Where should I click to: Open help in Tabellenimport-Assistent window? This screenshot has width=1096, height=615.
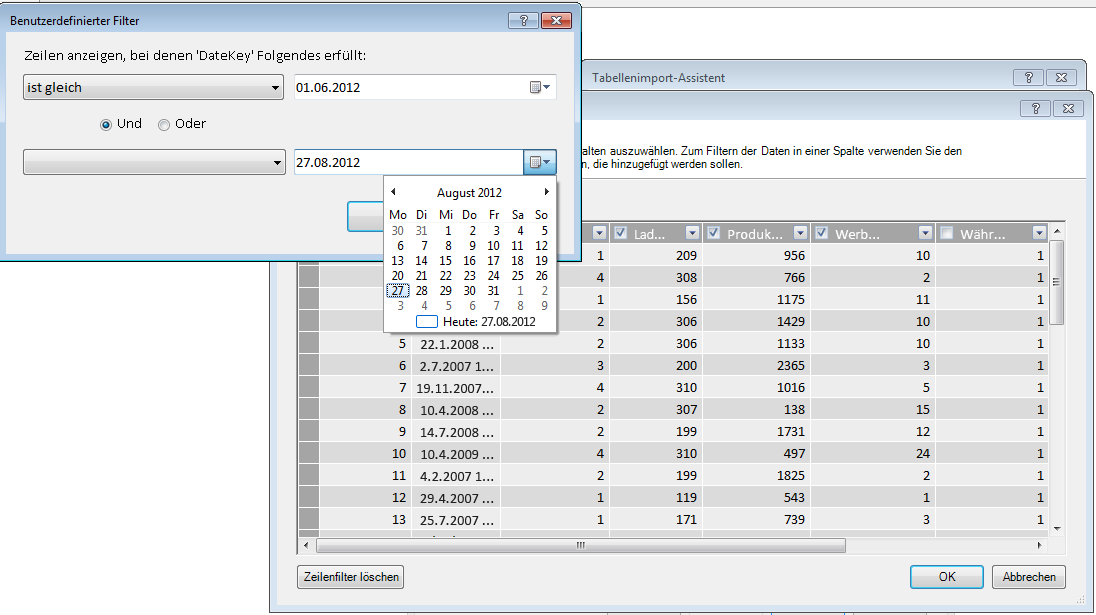pyautogui.click(x=1028, y=78)
